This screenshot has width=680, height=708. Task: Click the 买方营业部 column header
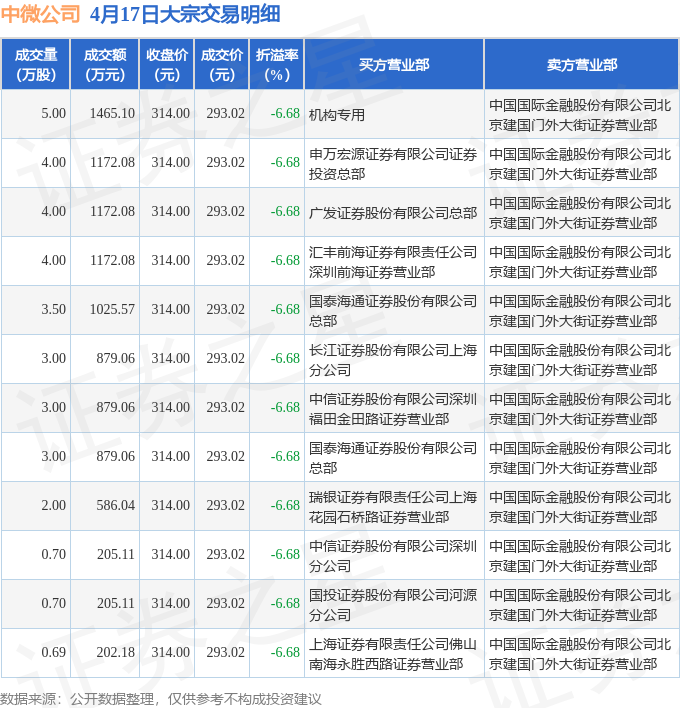pos(394,65)
